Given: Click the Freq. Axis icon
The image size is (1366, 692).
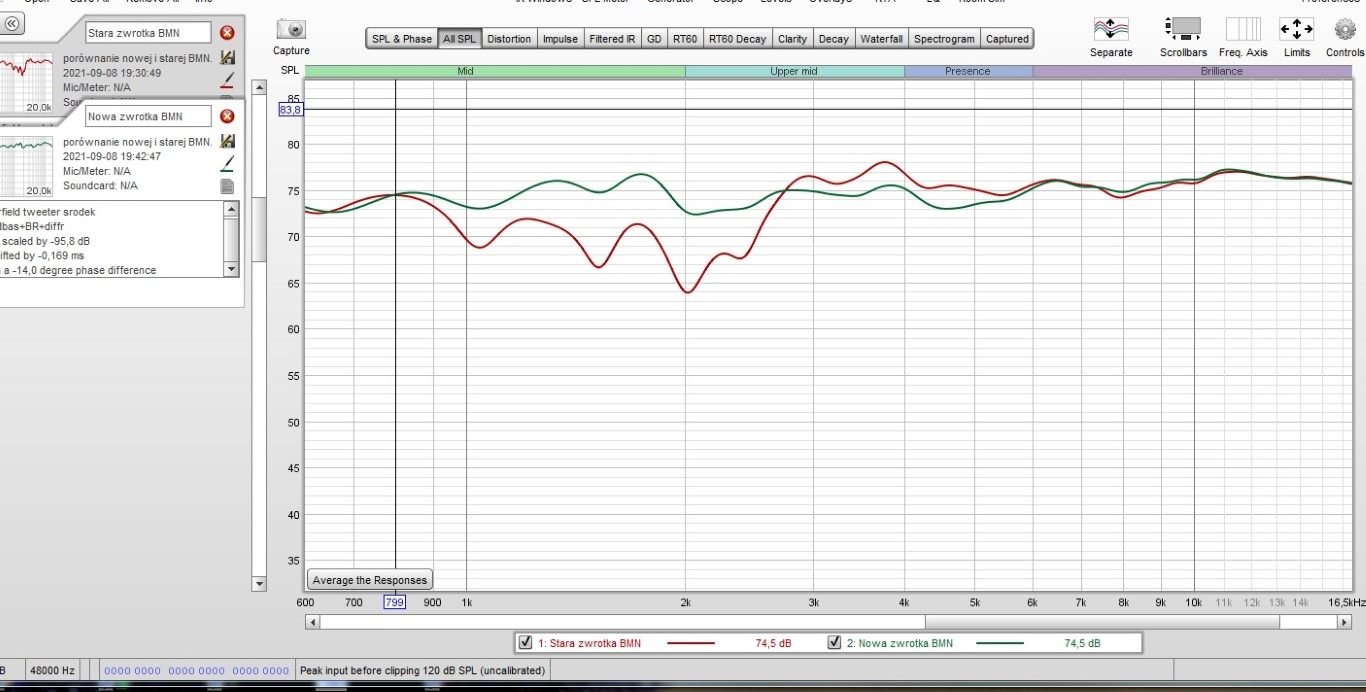Looking at the screenshot, I should click(x=1243, y=29).
